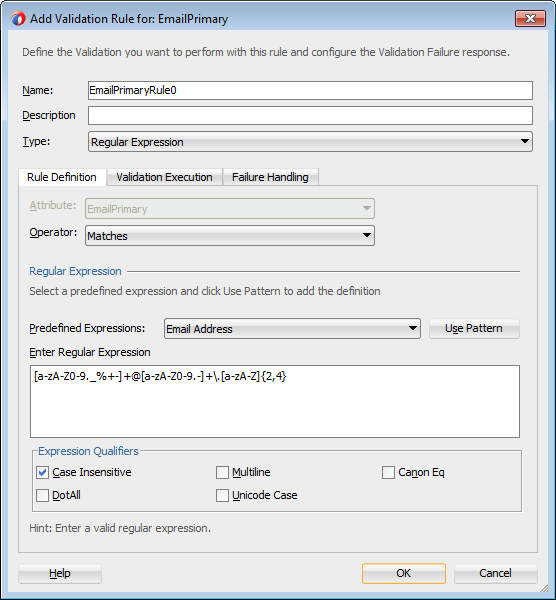Click the Oracle JDeveloper title bar icon
The width and height of the screenshot is (556, 600).
pyautogui.click(x=18, y=19)
